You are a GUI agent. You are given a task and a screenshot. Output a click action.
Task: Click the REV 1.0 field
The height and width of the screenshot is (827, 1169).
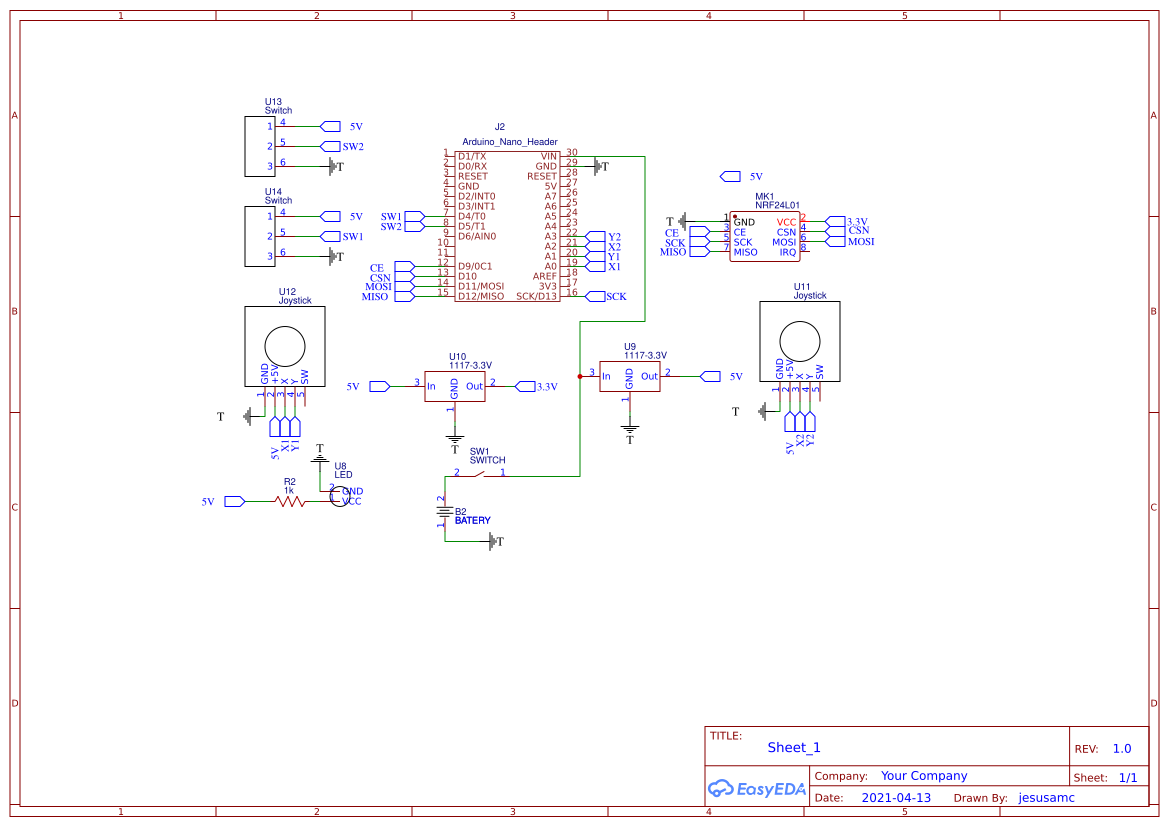coord(1120,747)
